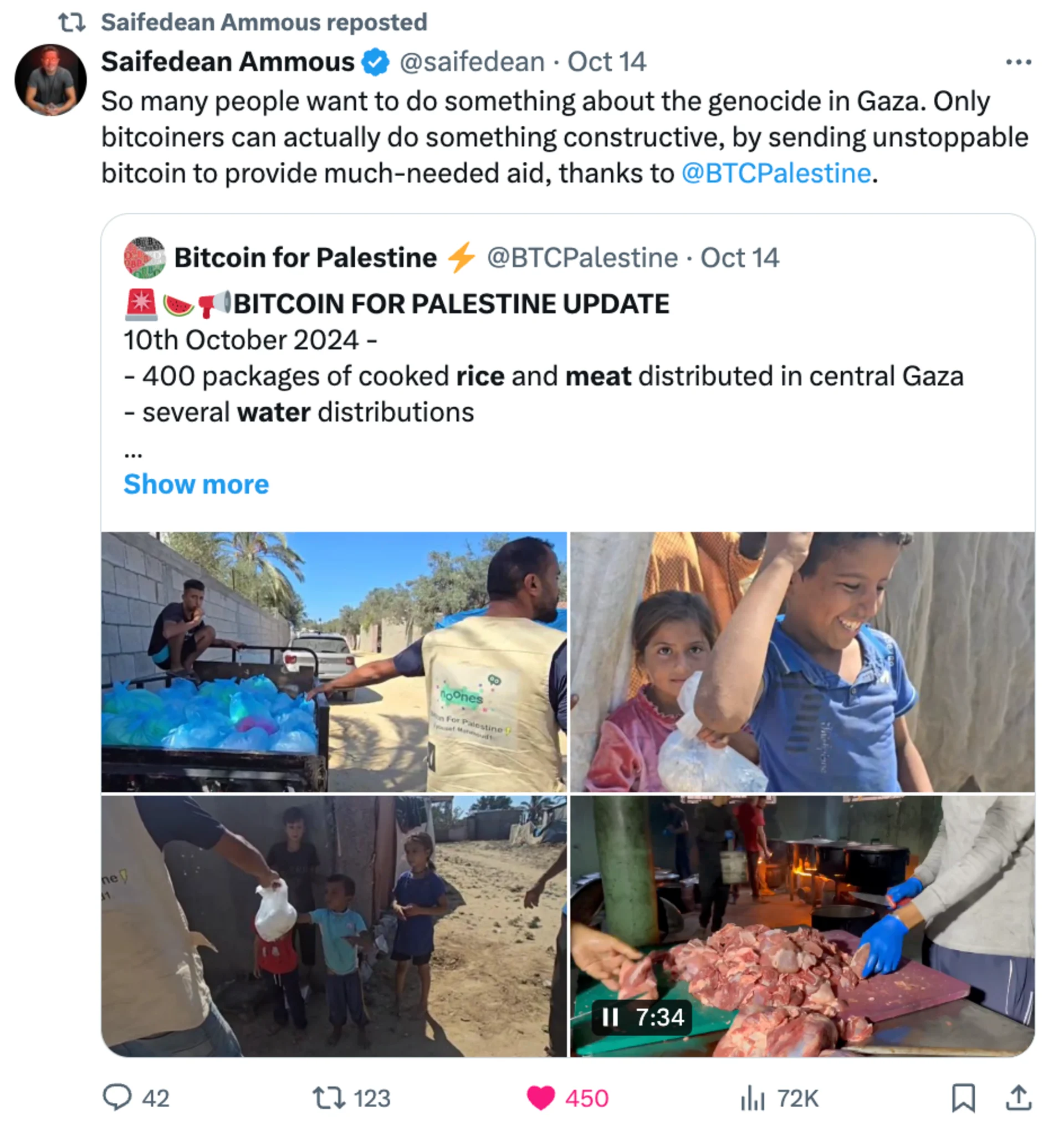The image size is (1064, 1136).
Task: Click the blue verified badge
Action: click(375, 62)
